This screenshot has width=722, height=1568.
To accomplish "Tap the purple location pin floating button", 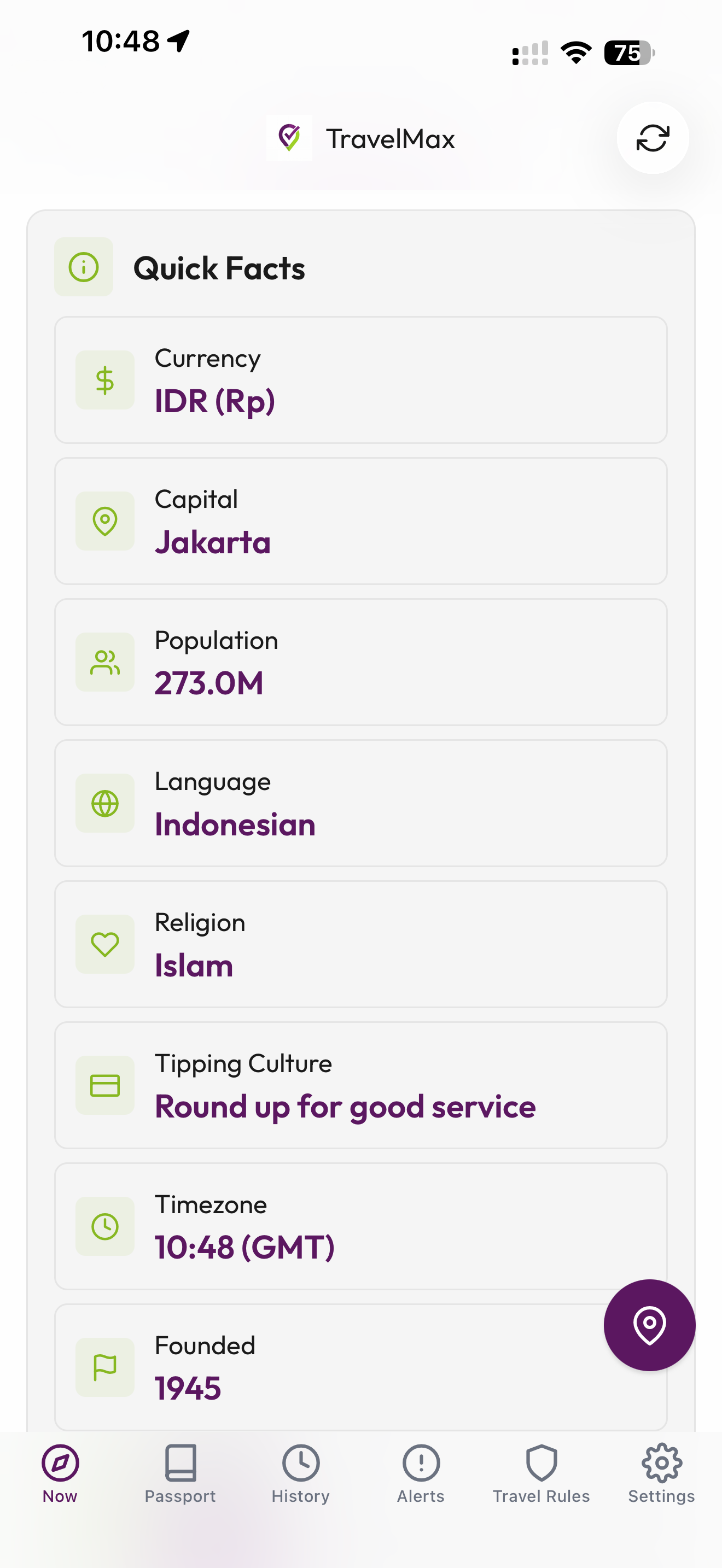I will tap(649, 1325).
